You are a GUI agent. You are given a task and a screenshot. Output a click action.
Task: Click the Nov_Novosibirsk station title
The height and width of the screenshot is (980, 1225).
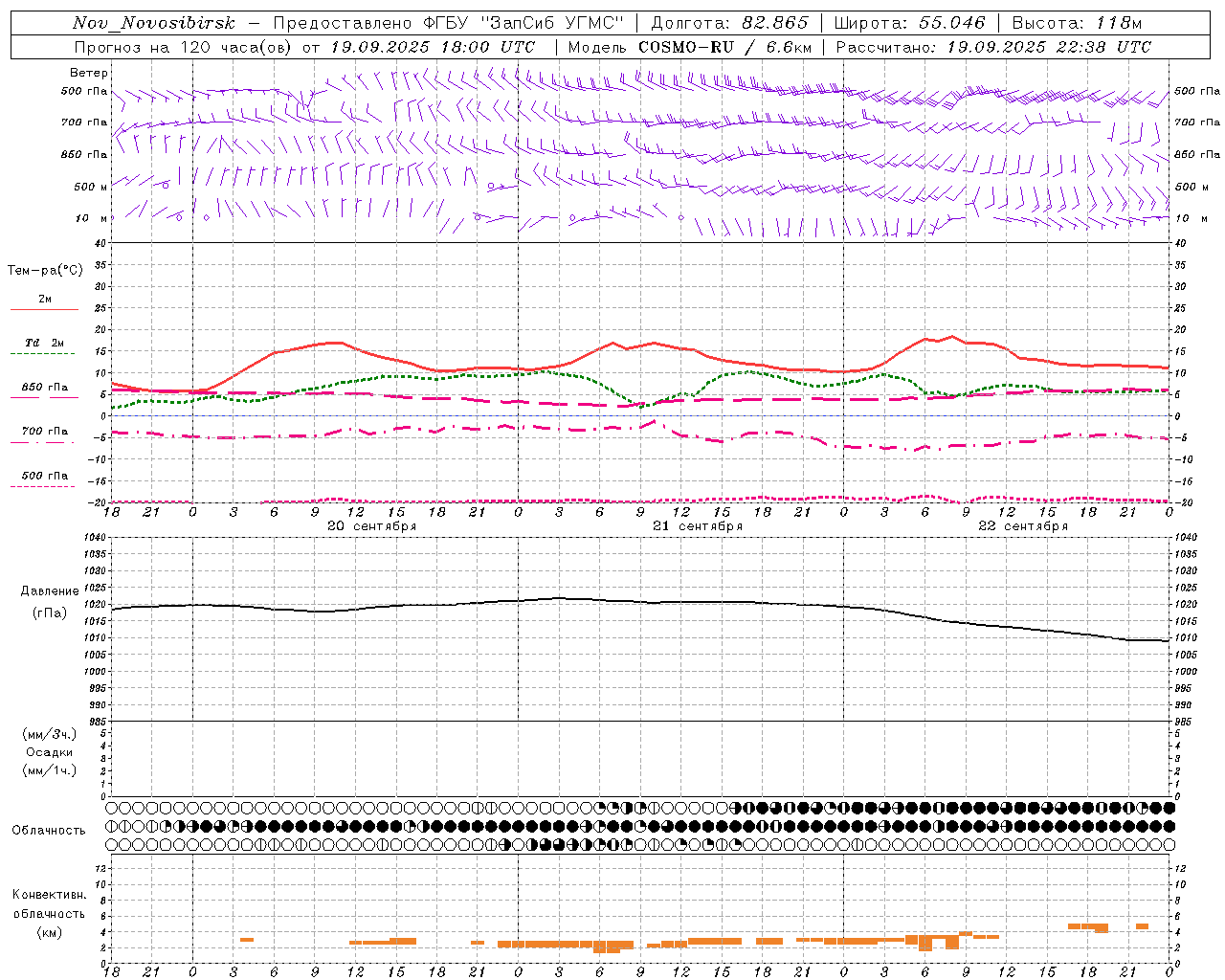[x=153, y=23]
